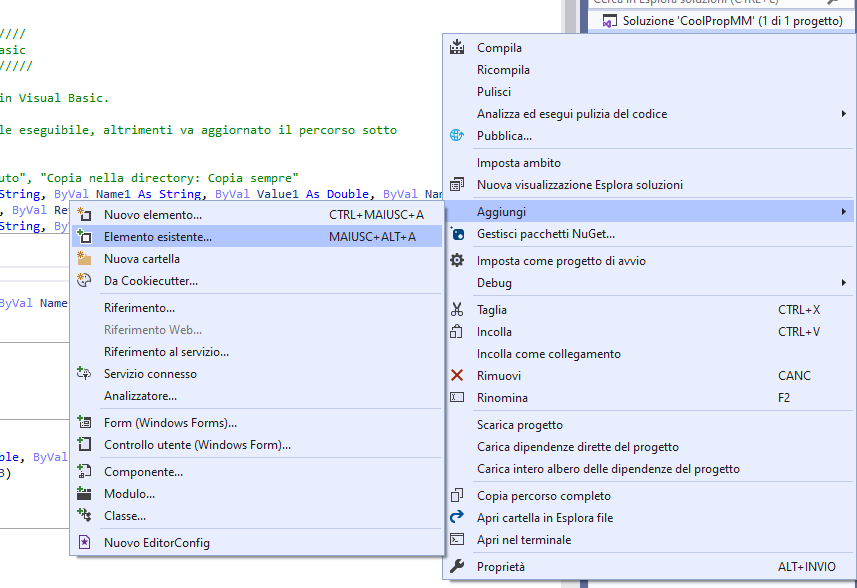Click the terminal icon for Apri nel terminale
Viewport: 857px width, 588px height.
pos(457,539)
